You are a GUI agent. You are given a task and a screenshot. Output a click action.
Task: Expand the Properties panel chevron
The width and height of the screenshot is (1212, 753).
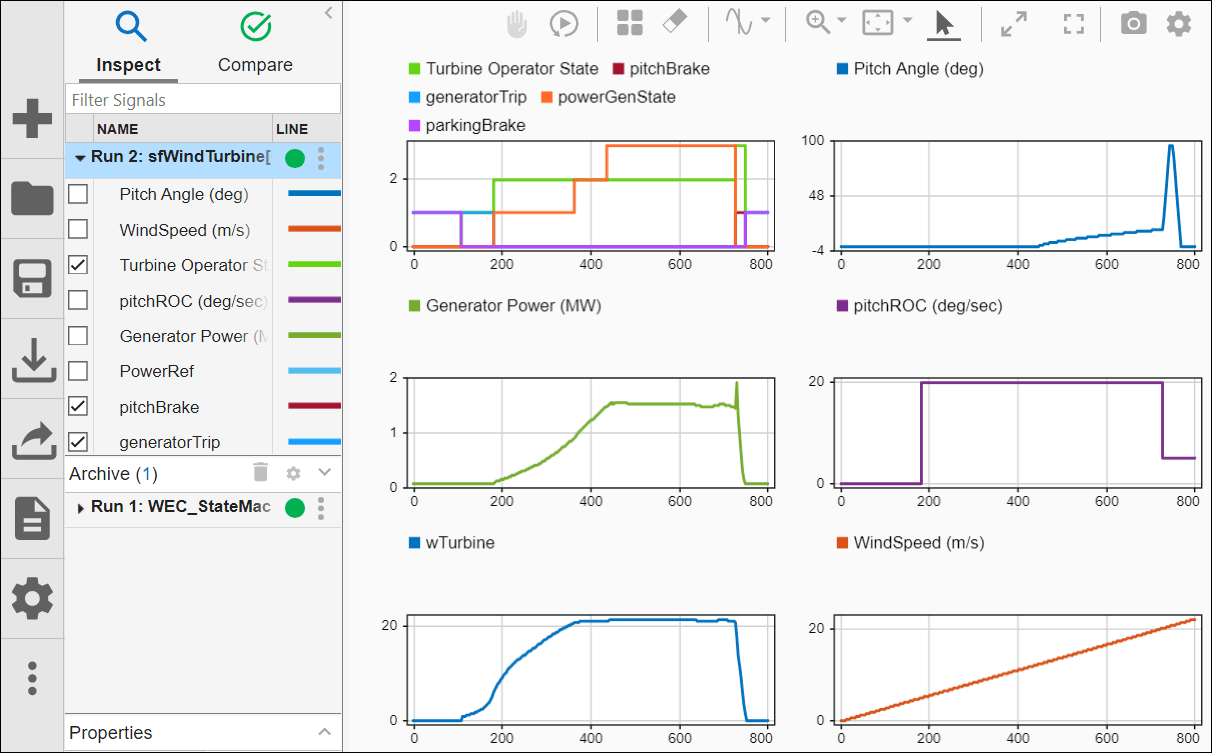(324, 733)
